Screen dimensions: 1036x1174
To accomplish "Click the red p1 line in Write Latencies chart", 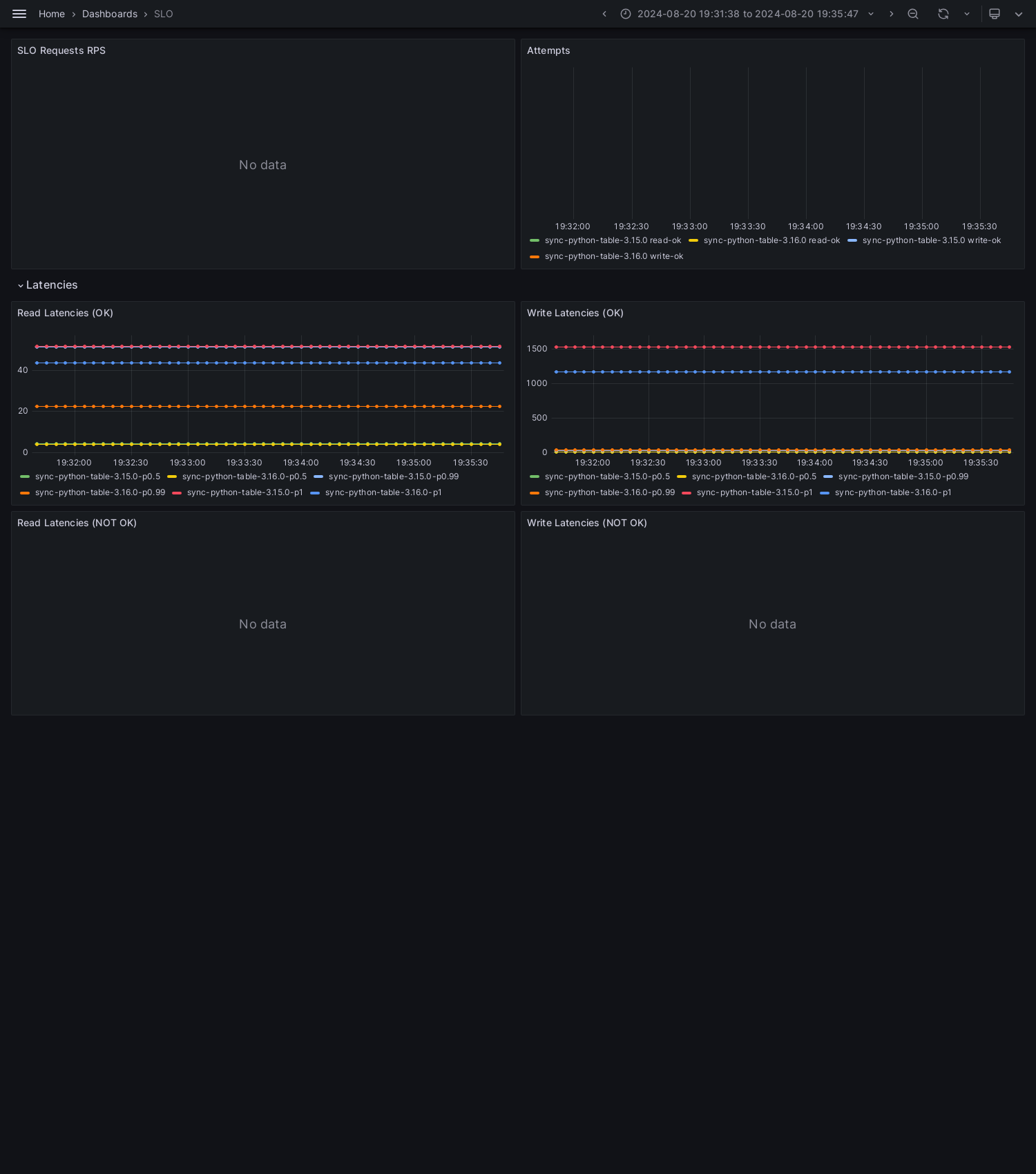I will click(783, 347).
